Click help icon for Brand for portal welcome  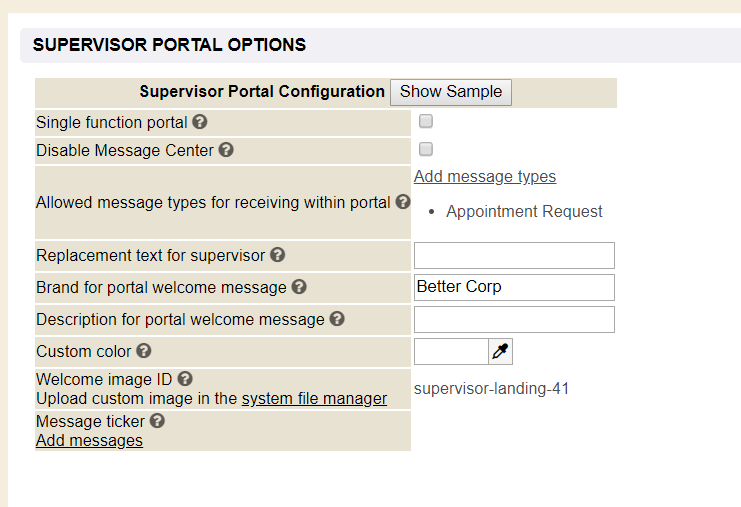299,288
